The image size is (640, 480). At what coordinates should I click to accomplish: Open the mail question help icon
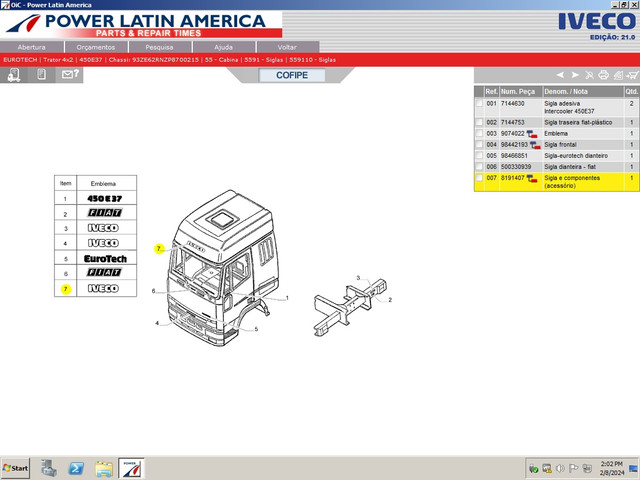(x=70, y=74)
